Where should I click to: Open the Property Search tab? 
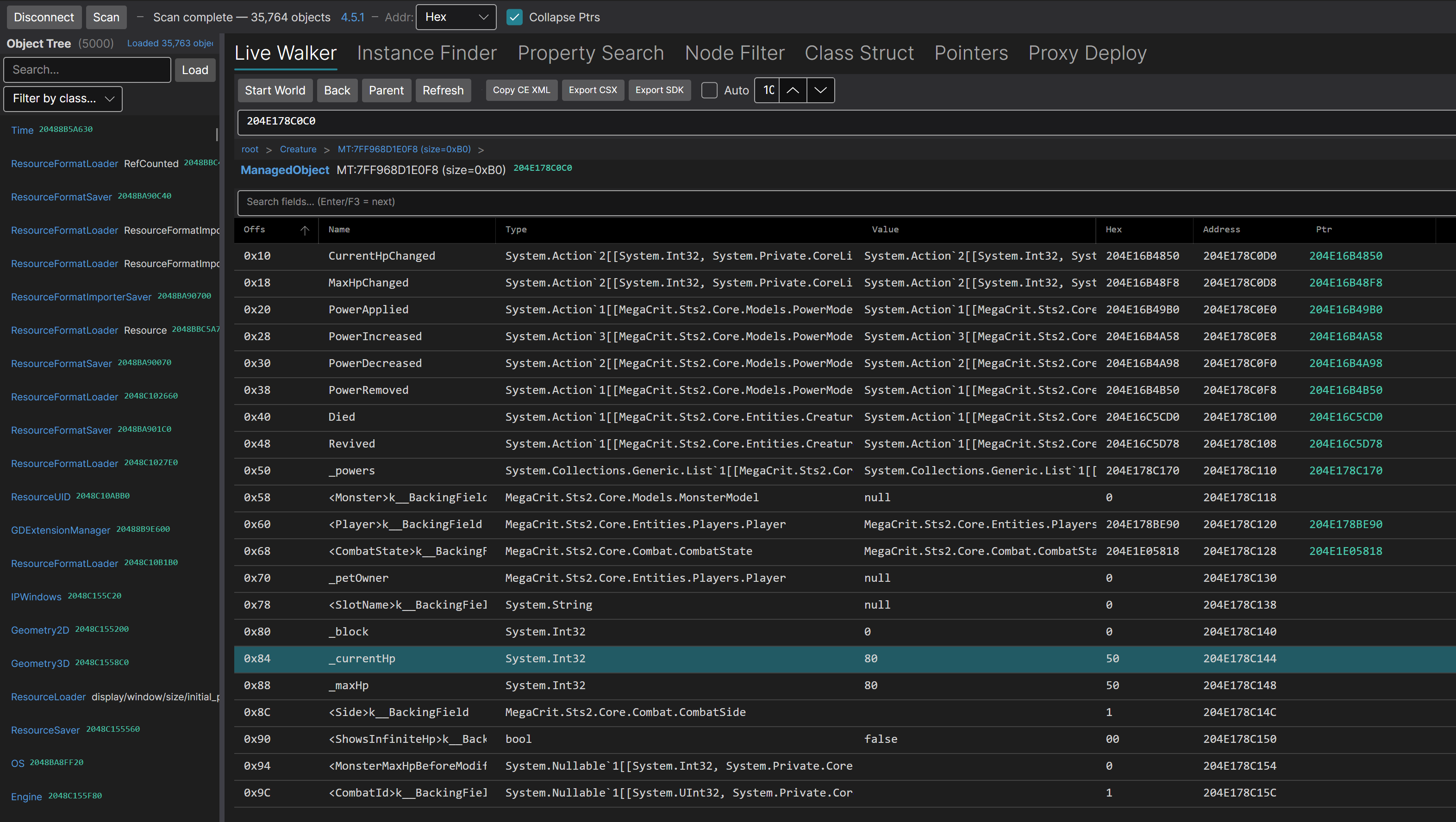(x=591, y=53)
